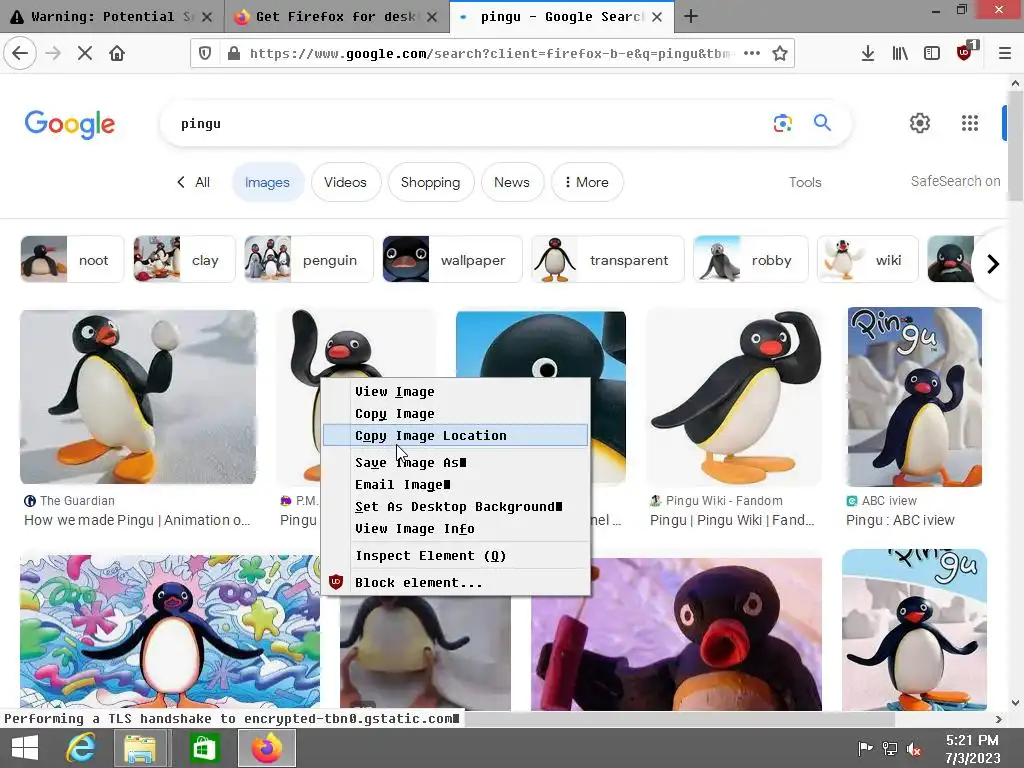Image resolution: width=1024 pixels, height=768 pixels.
Task: Open a new tab with the plus button
Action: 691,16
